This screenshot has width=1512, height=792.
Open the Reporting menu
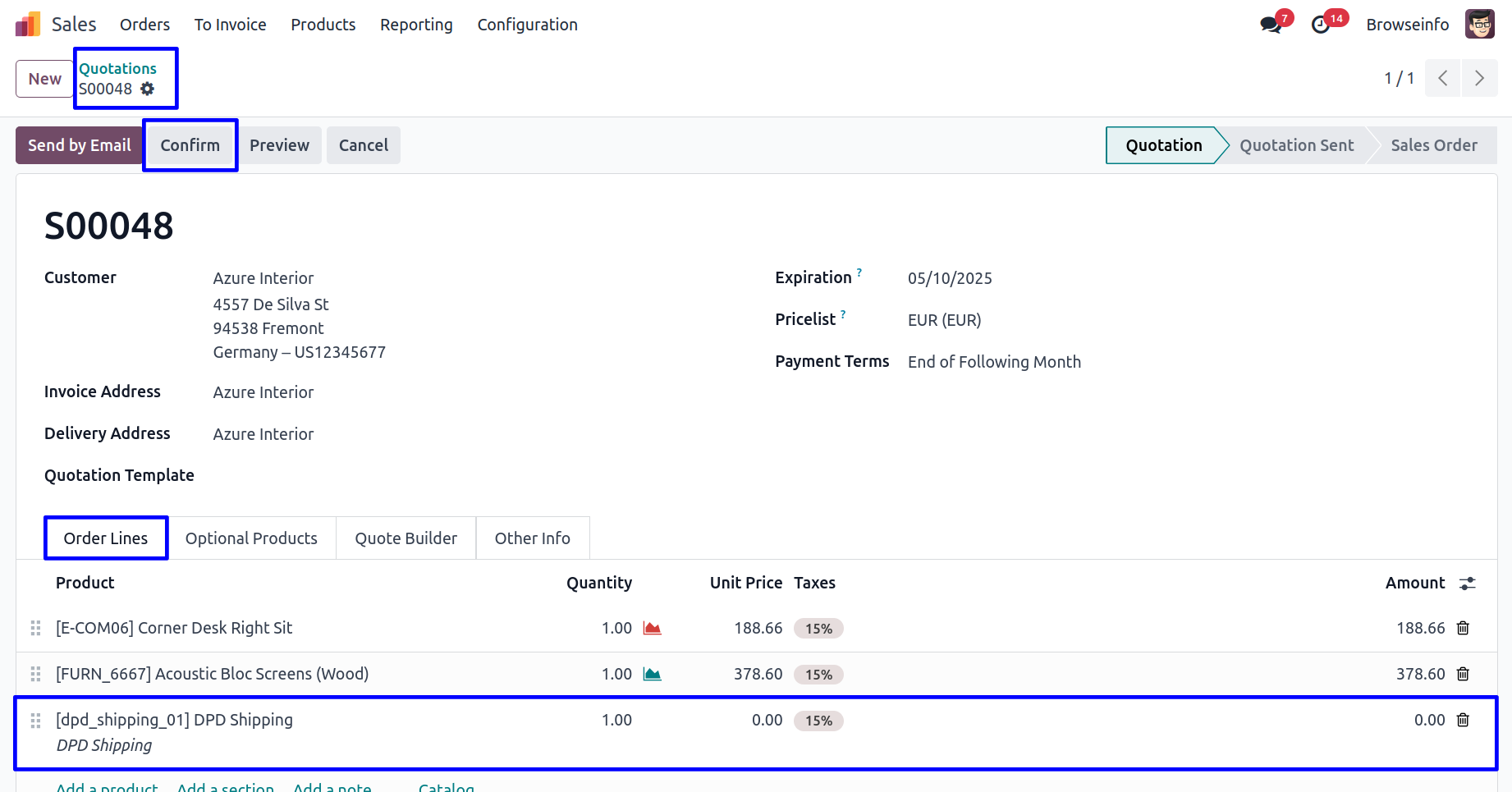[416, 25]
